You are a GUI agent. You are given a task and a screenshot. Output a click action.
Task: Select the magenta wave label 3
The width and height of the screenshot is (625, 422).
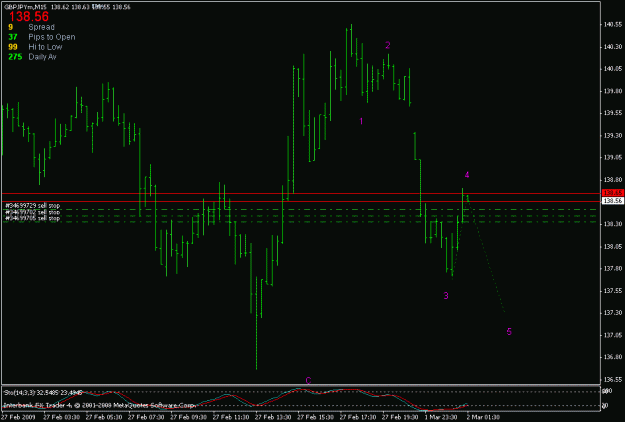click(446, 296)
